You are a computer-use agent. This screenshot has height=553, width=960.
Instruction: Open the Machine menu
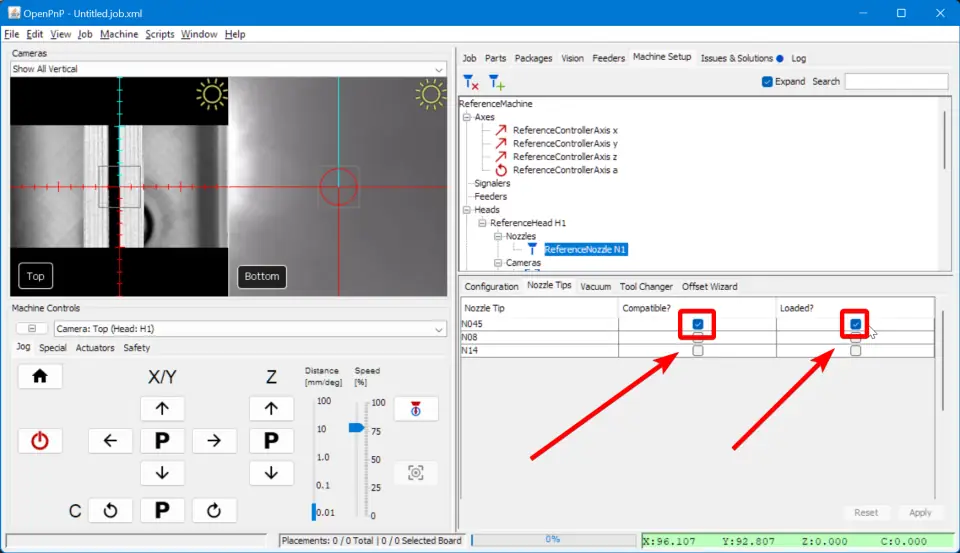(x=119, y=34)
